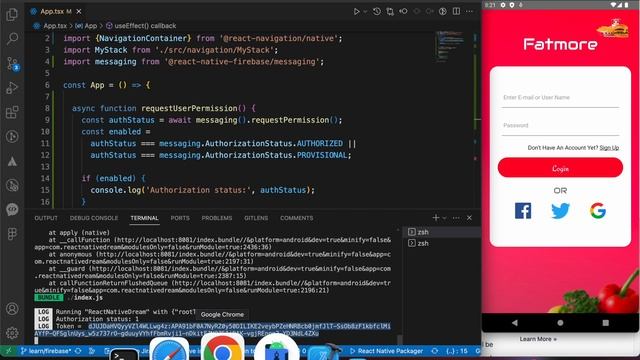The width and height of the screenshot is (640, 360).
Task: Click the Enter E-mail or User Name field
Action: click(x=560, y=98)
